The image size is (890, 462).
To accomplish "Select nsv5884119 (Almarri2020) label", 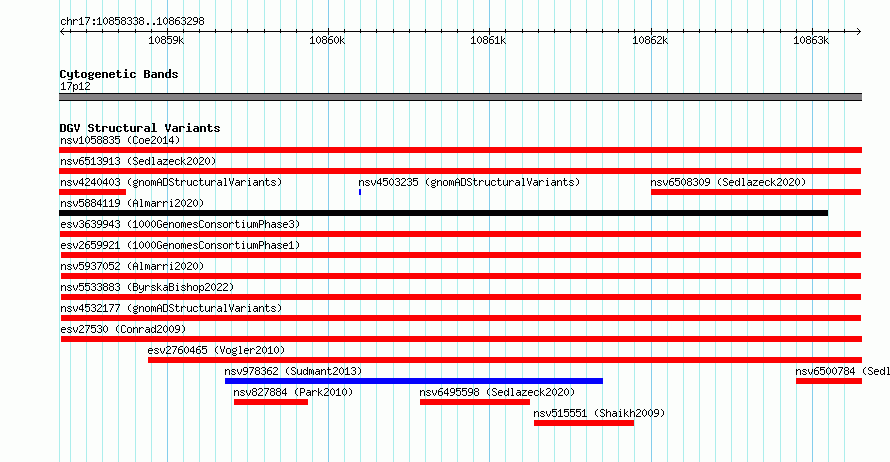I will pyautogui.click(x=132, y=203).
